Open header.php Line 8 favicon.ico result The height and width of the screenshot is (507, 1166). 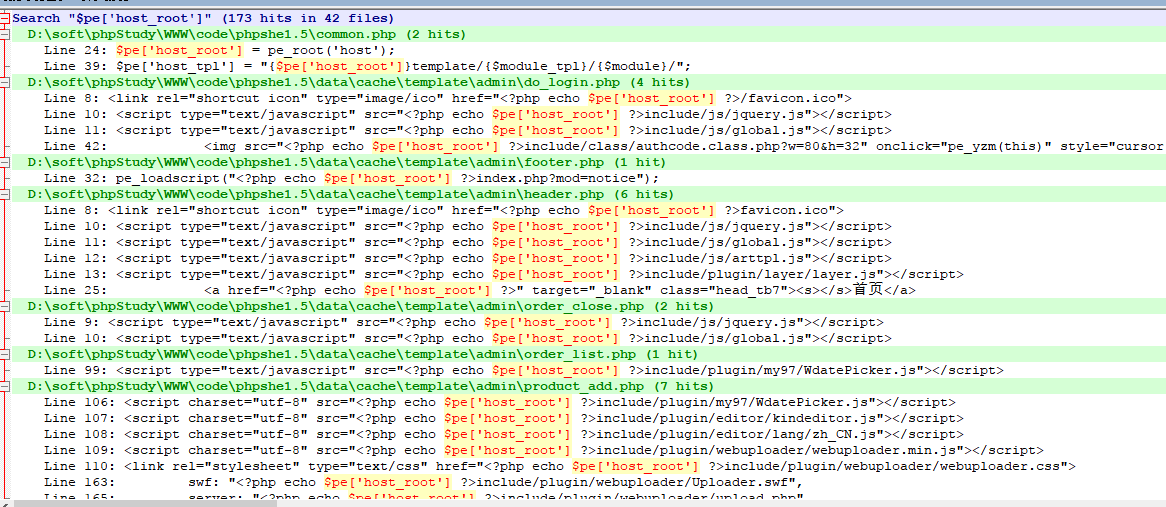coord(443,210)
